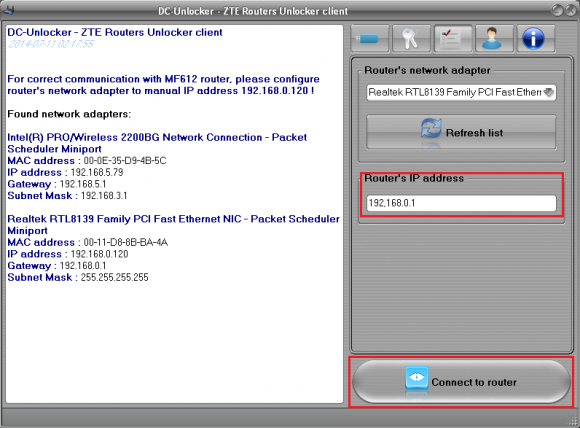Click the Realtek RTL8139 adapter name in the log
Screen dimensions: 580x428
(x=173, y=225)
